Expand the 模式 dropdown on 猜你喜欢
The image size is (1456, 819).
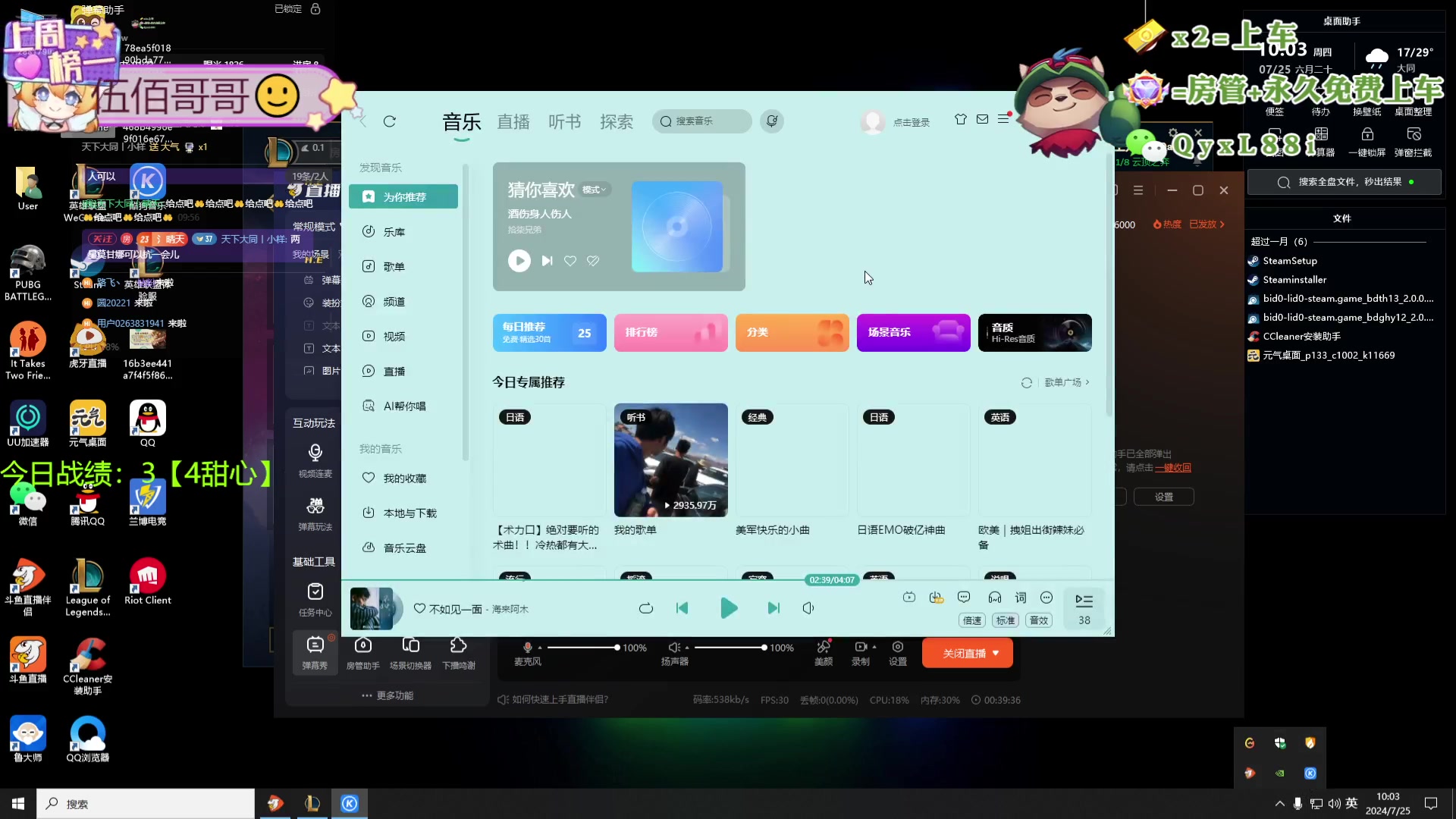(595, 190)
